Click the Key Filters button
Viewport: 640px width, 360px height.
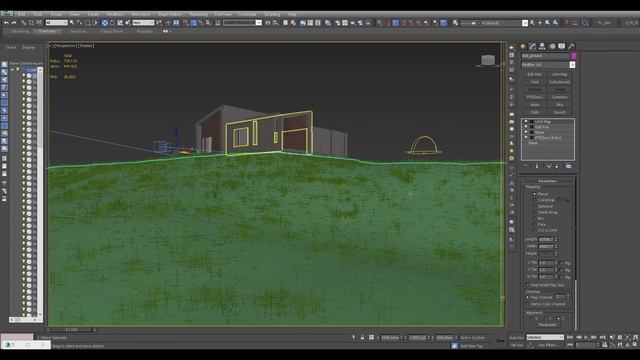click(547, 345)
